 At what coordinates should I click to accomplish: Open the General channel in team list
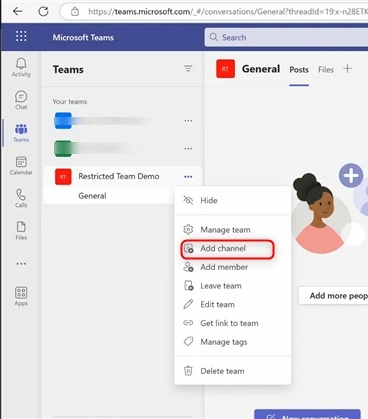pyautogui.click(x=109, y=196)
